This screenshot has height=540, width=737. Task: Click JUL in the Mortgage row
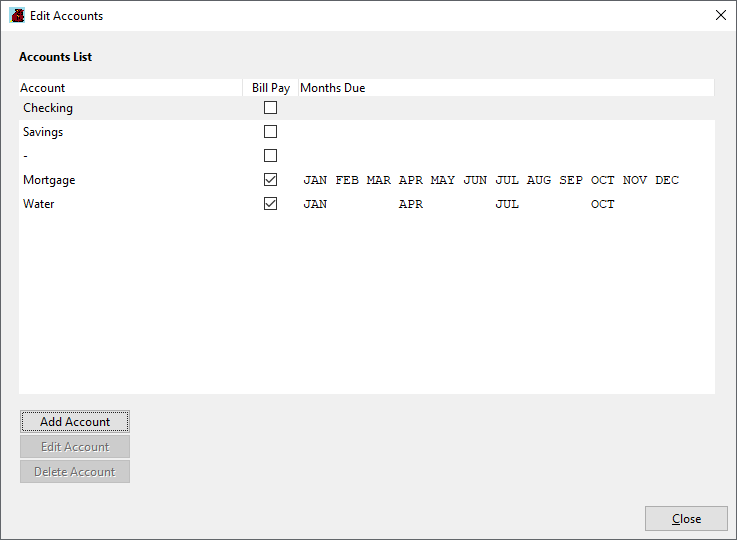(507, 180)
